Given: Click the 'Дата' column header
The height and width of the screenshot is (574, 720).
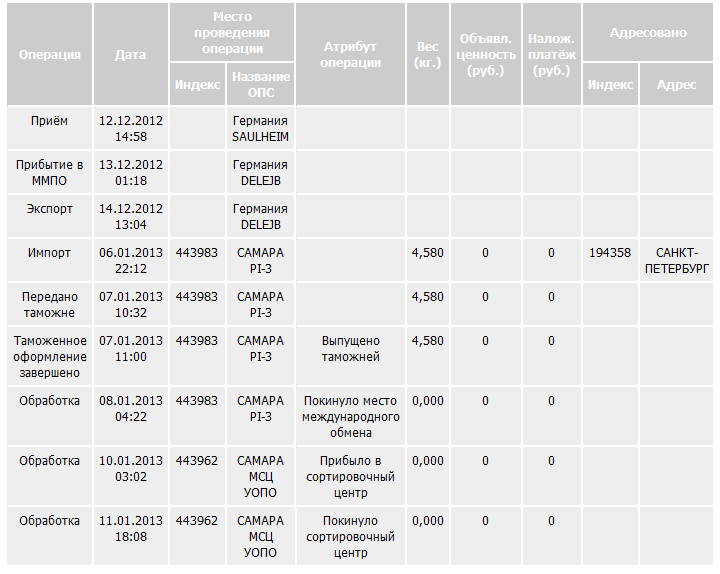Looking at the screenshot, I should tap(131, 54).
